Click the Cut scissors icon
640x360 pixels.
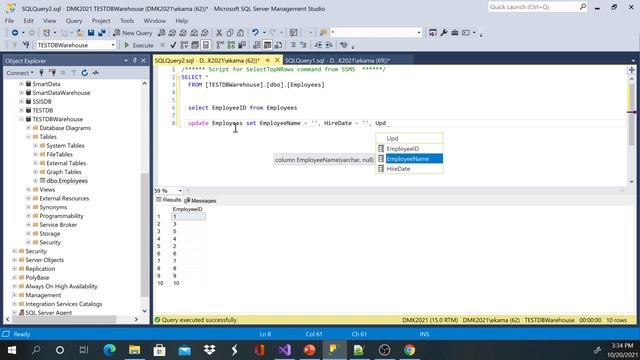coord(219,33)
